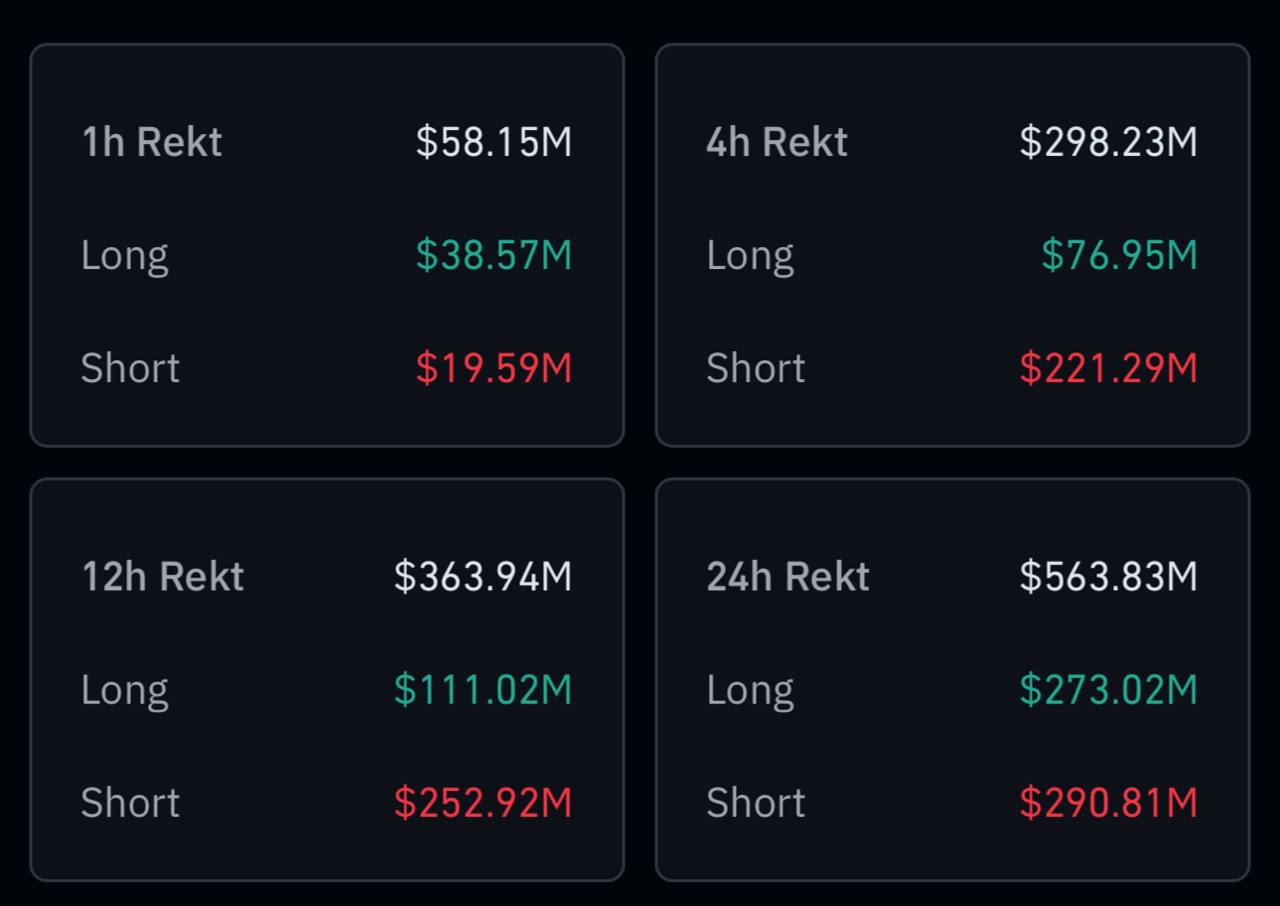Image resolution: width=1280 pixels, height=906 pixels.
Task: Click the 24h Rekt card title
Action: tap(788, 577)
